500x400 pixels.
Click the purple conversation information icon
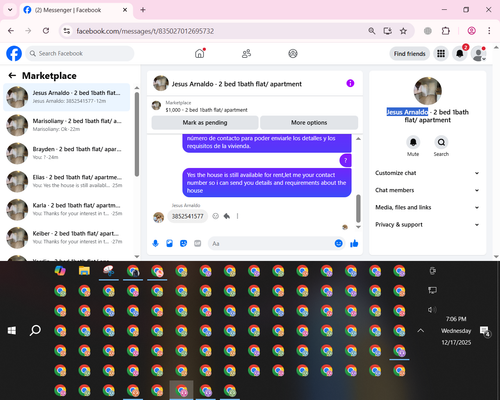point(350,83)
